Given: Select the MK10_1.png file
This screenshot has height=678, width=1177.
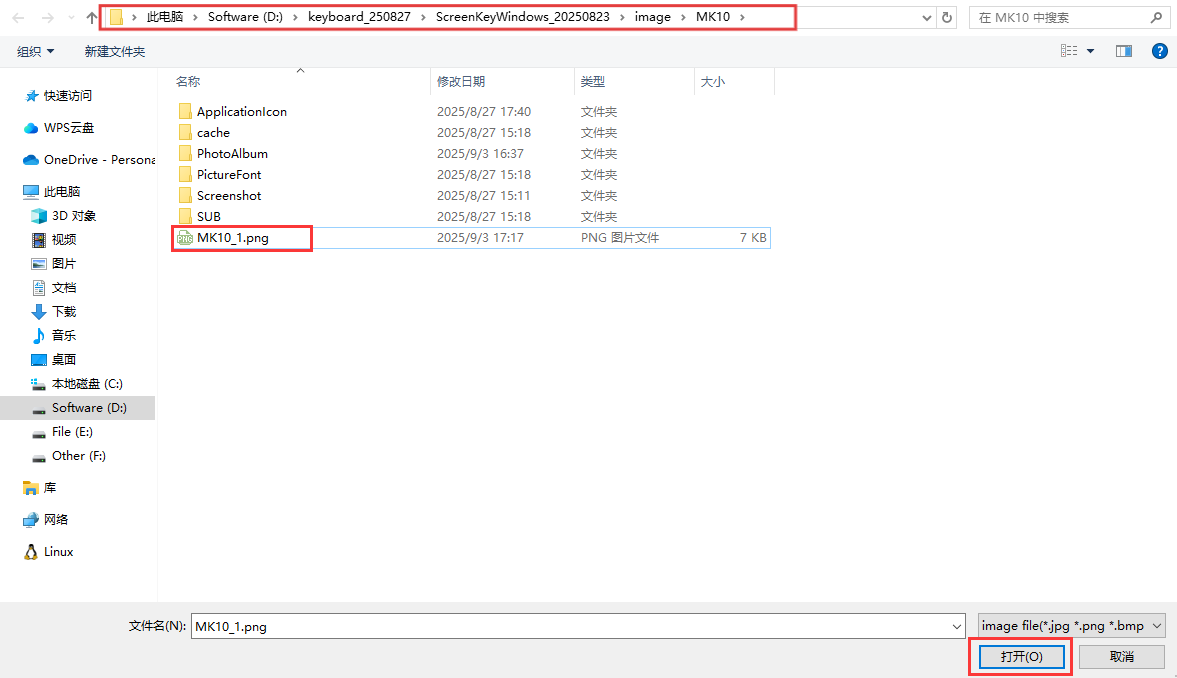Looking at the screenshot, I should [232, 238].
